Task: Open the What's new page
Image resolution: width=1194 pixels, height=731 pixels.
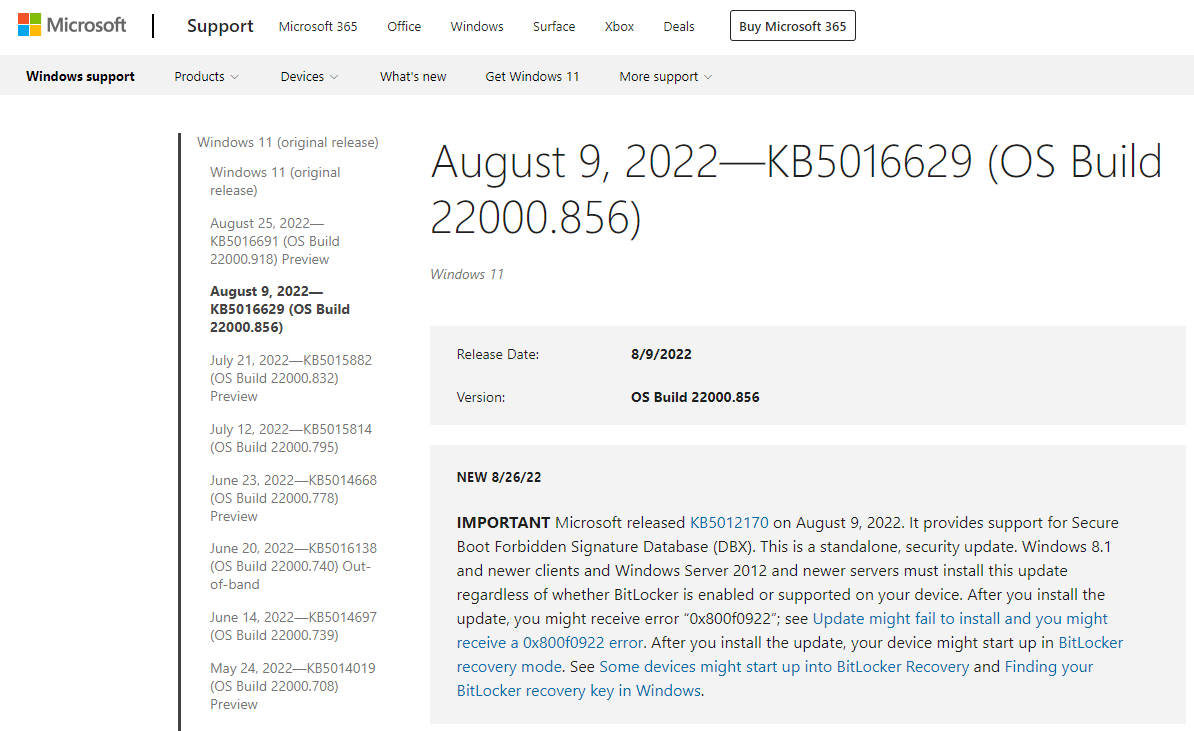Action: [413, 77]
